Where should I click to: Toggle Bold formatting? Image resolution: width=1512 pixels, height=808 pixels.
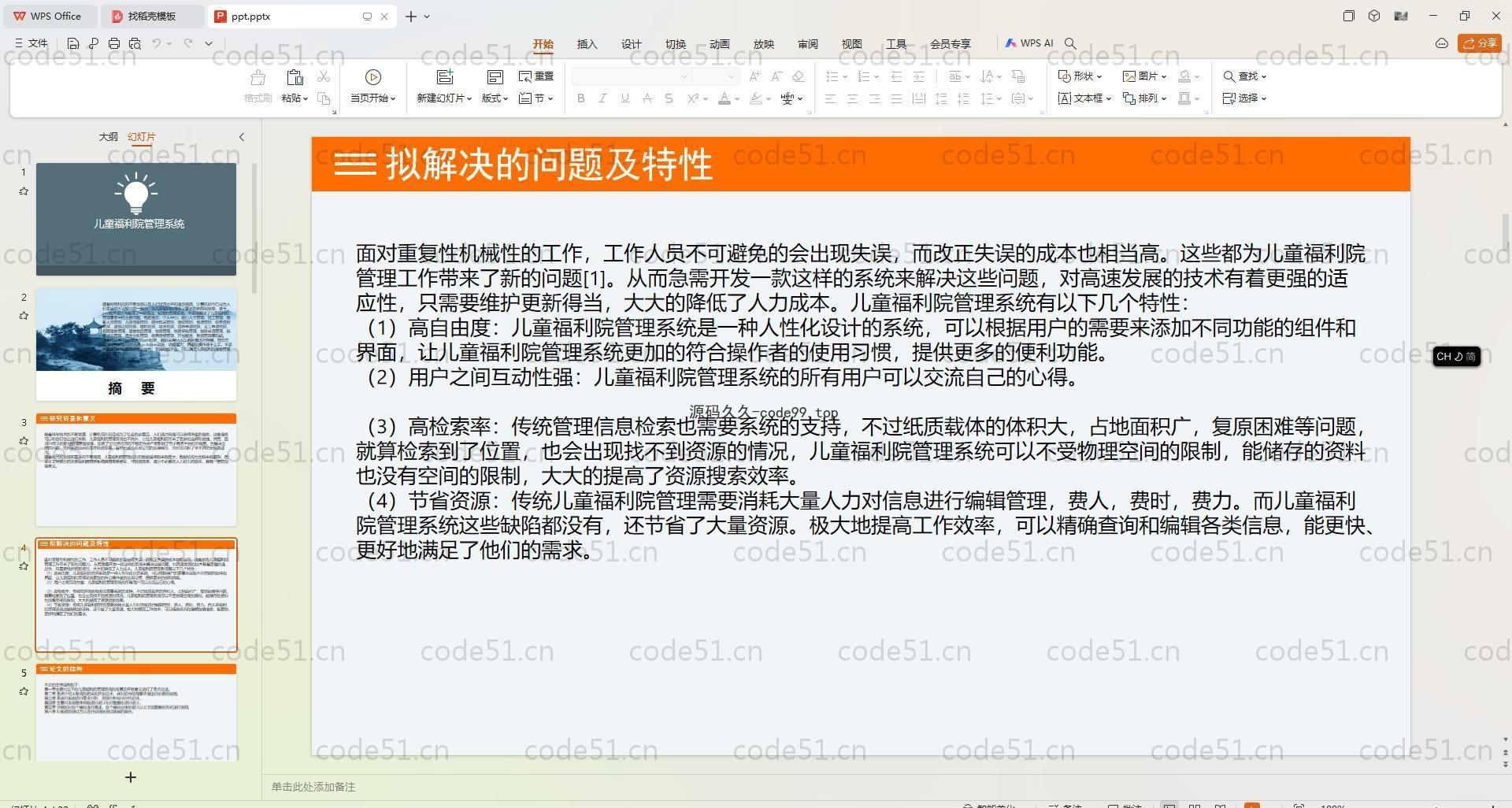click(x=581, y=98)
